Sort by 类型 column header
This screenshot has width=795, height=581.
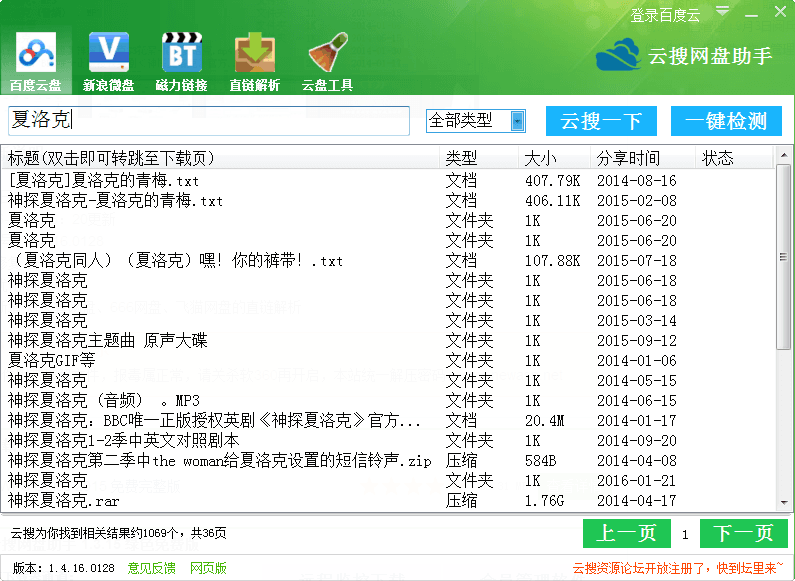point(479,158)
